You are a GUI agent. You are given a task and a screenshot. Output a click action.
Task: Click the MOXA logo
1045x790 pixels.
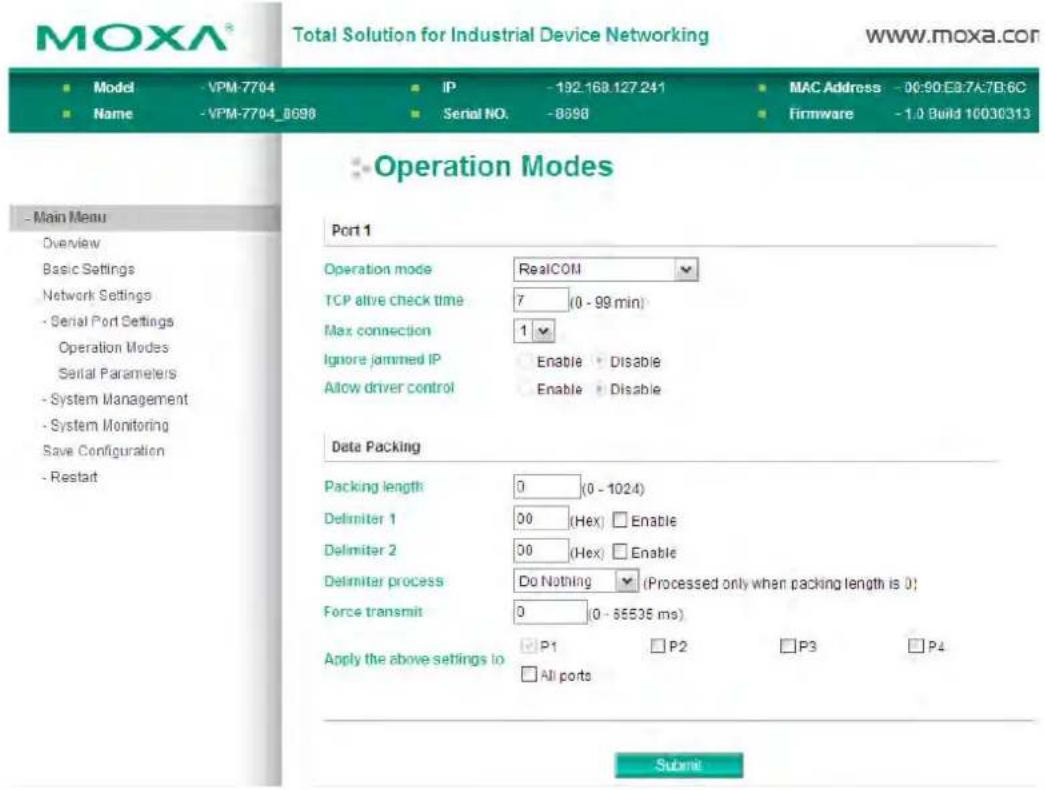135,37
